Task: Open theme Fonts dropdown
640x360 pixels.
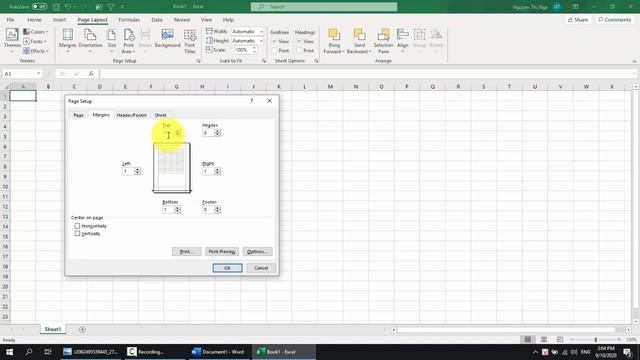Action: [35, 41]
